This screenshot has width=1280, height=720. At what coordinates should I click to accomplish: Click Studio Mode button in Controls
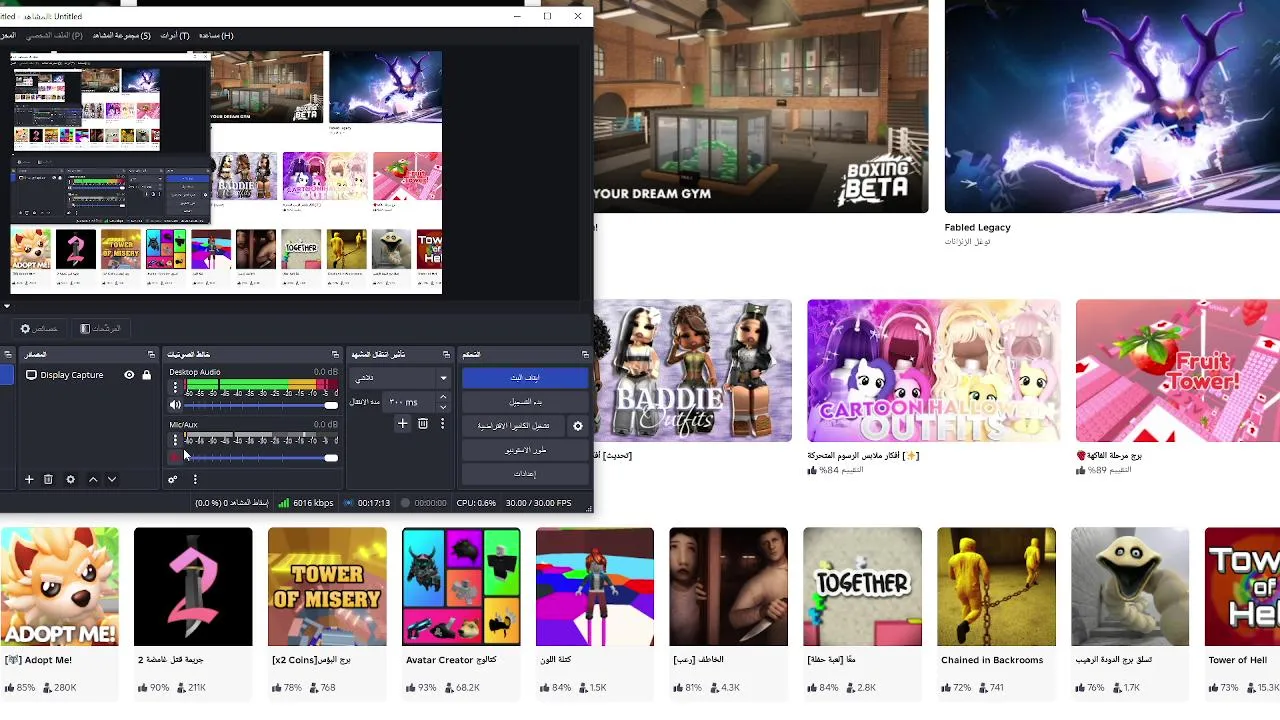point(525,450)
